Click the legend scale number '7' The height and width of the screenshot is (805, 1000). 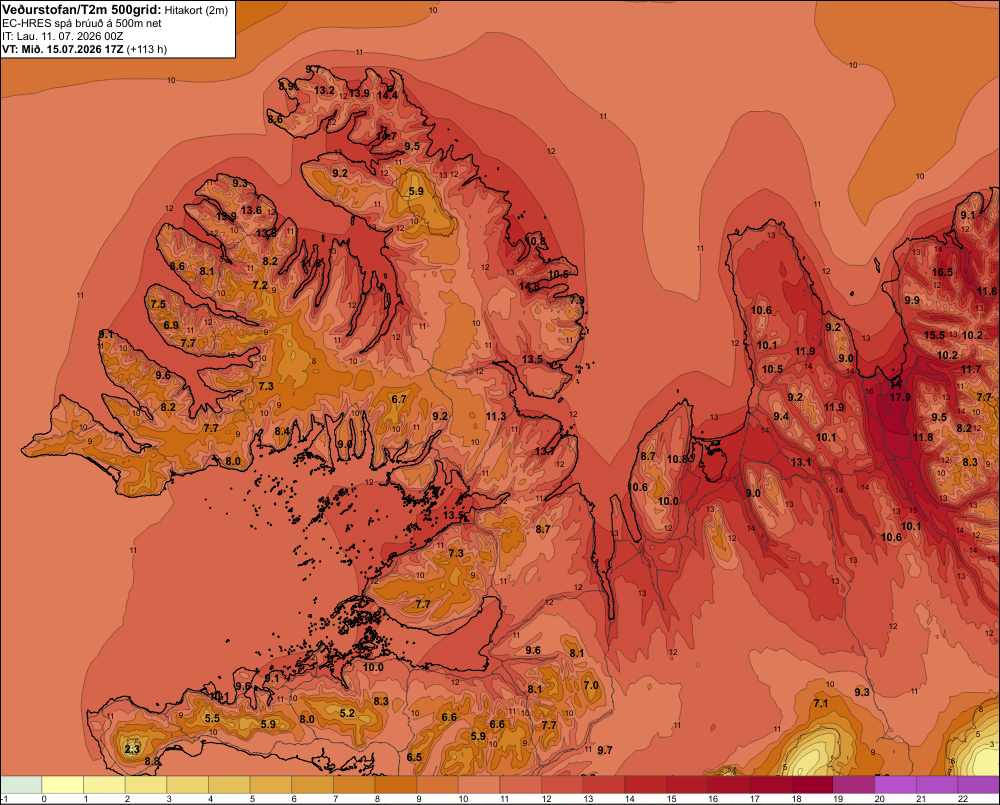335,799
